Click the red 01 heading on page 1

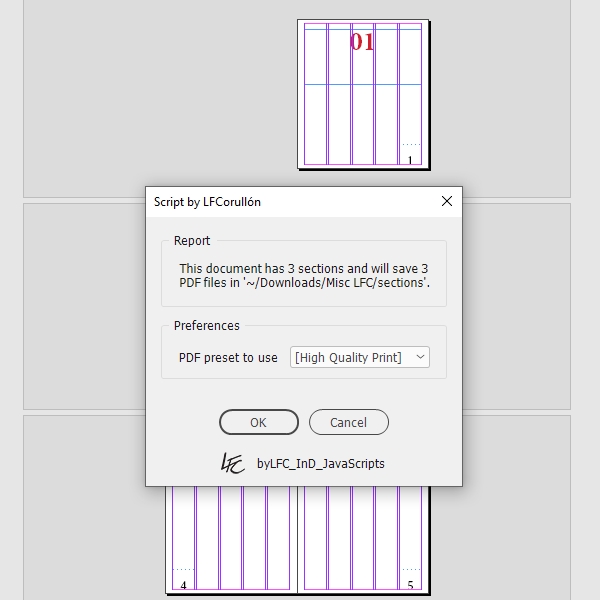click(x=362, y=42)
